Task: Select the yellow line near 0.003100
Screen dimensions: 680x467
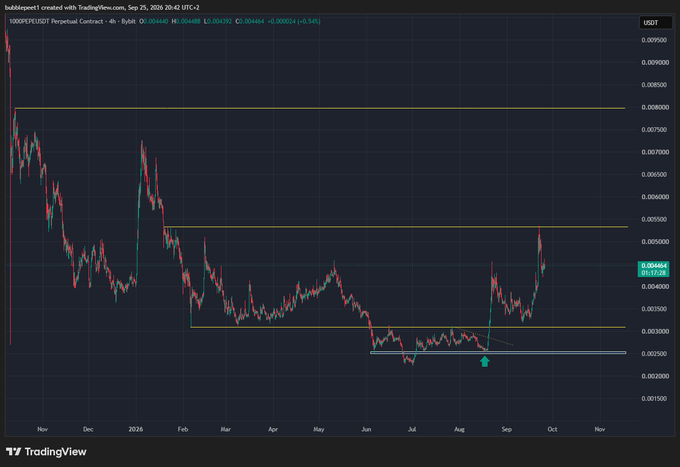Action: point(408,327)
